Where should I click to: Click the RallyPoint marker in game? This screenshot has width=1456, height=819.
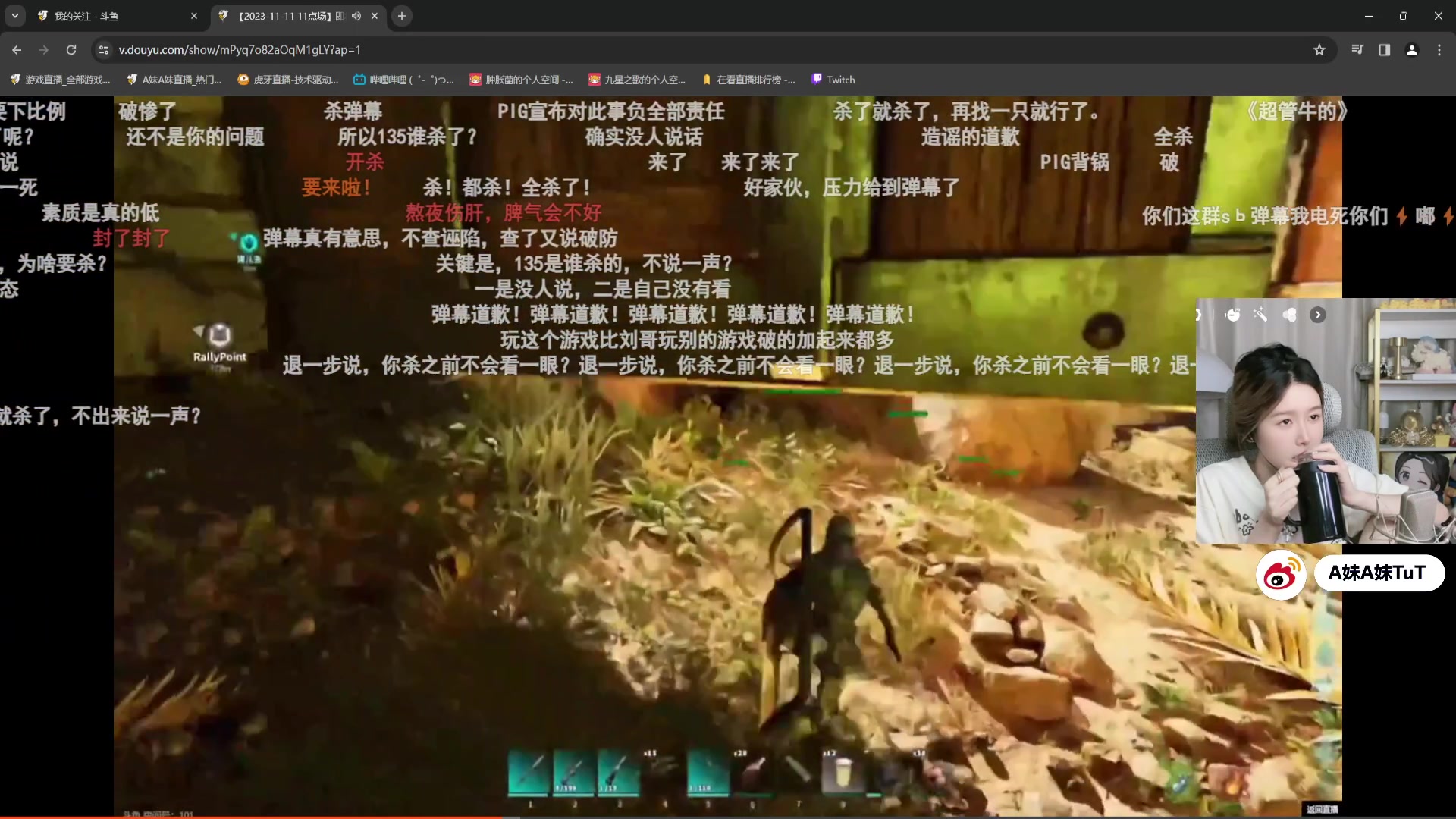click(219, 343)
